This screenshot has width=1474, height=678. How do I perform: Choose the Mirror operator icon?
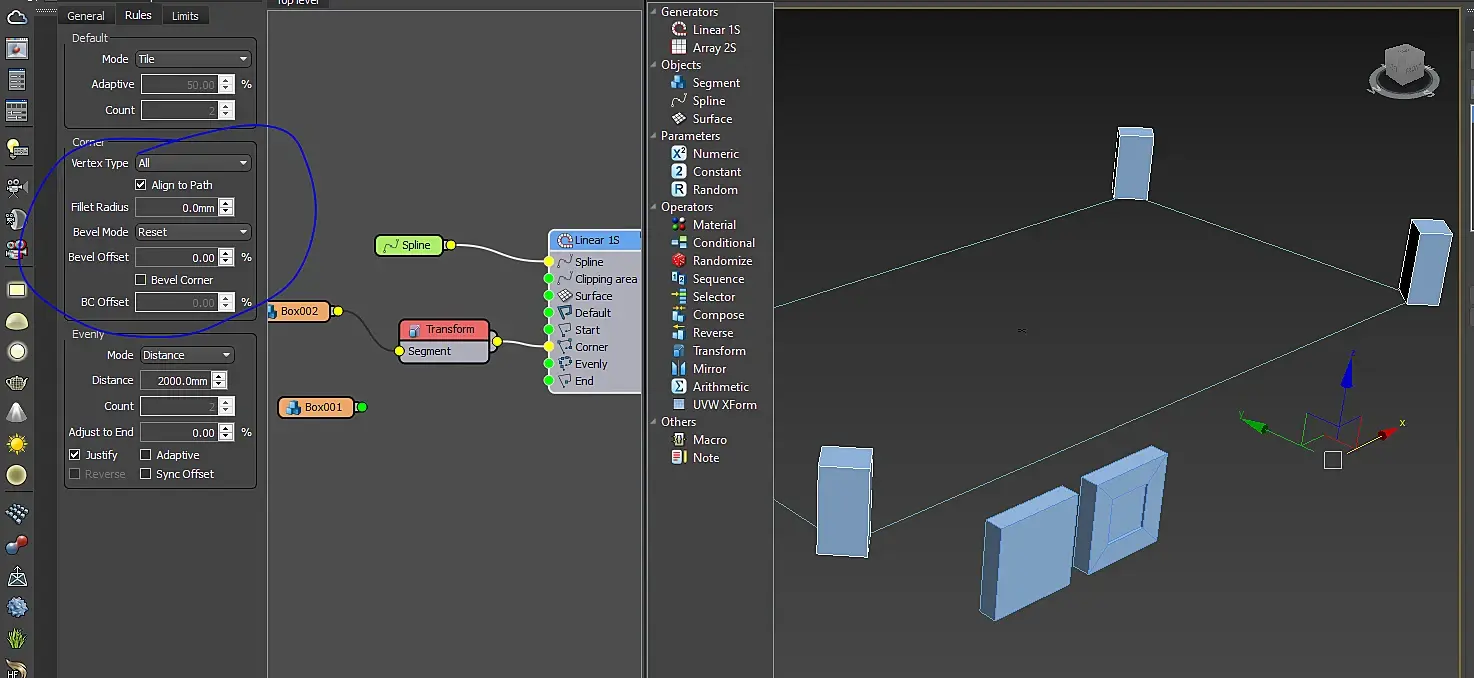679,369
